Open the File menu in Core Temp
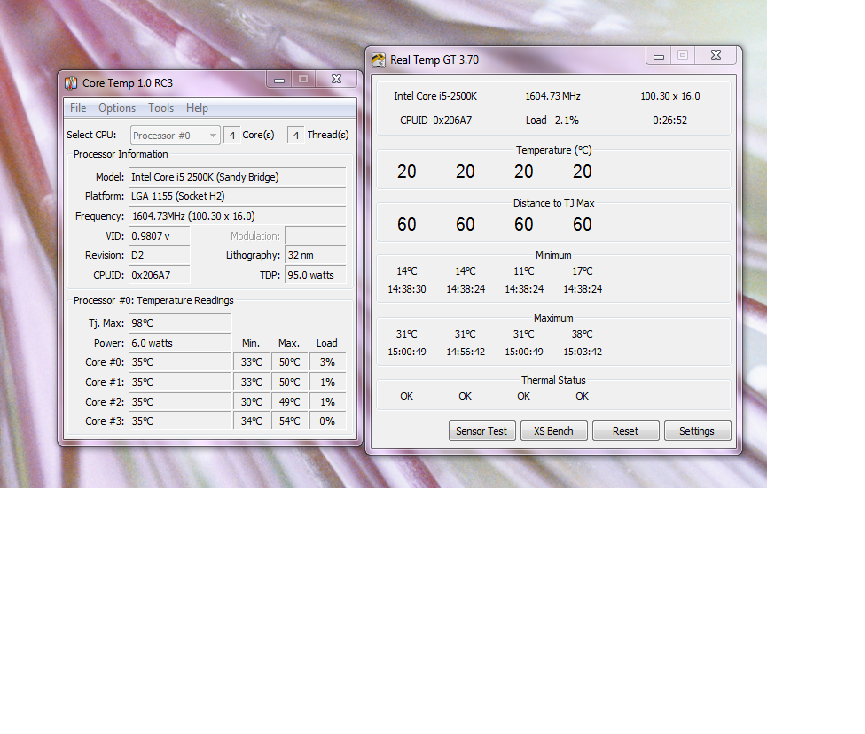865x734 pixels. 78,108
